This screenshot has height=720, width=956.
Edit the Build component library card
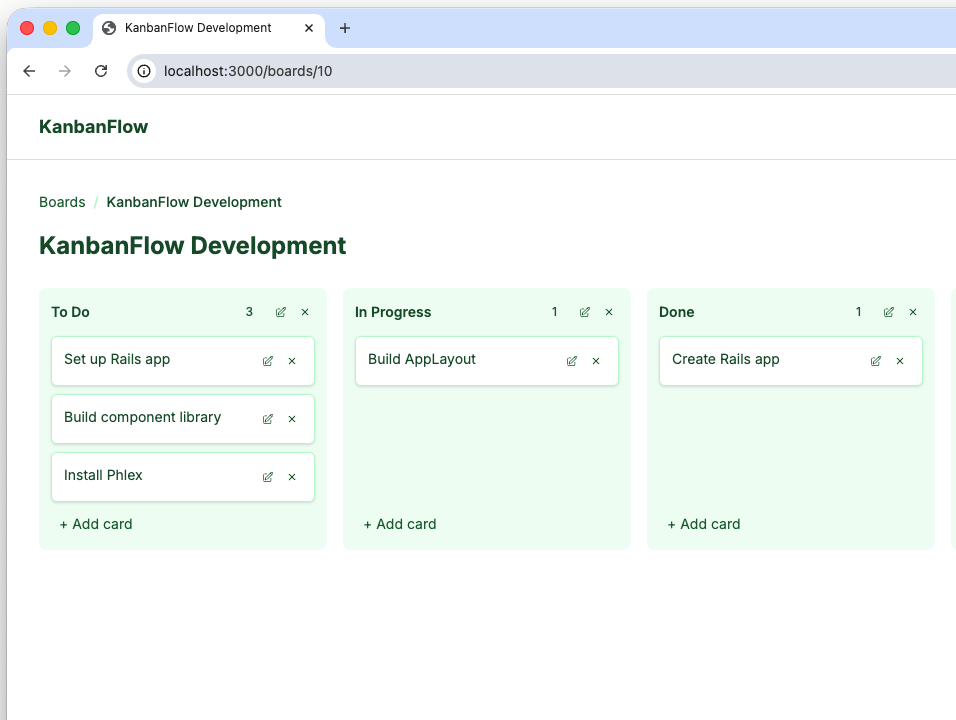point(268,419)
